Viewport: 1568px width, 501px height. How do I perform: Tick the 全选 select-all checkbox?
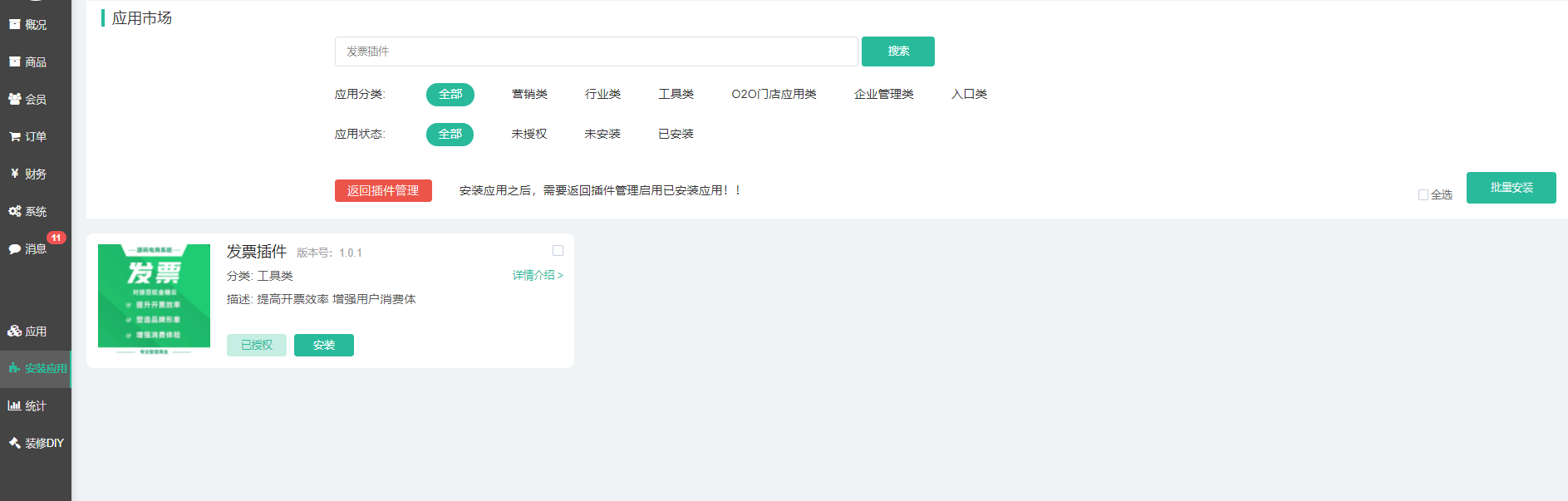(1423, 195)
